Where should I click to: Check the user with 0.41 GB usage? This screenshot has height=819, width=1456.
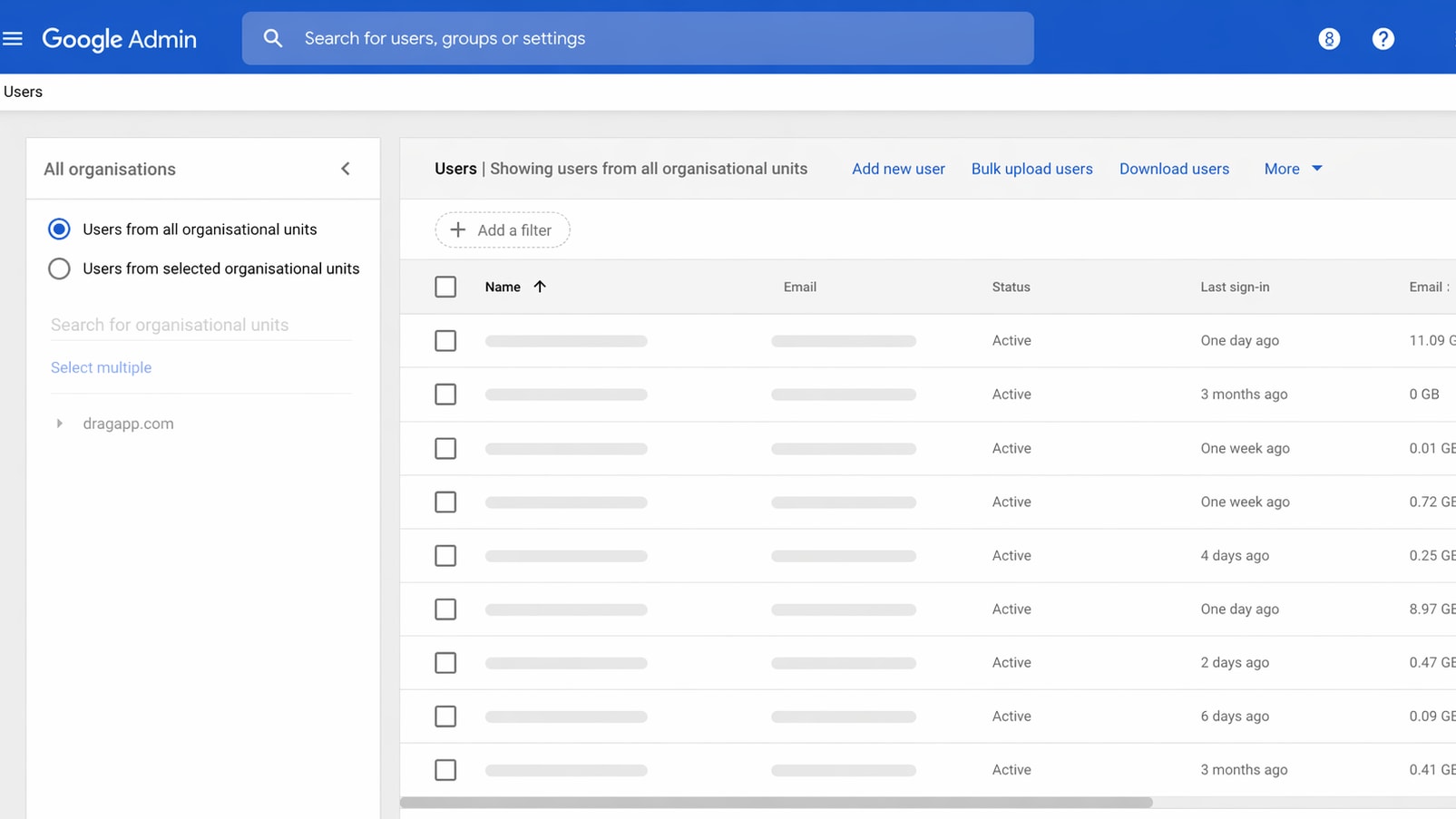click(445, 770)
